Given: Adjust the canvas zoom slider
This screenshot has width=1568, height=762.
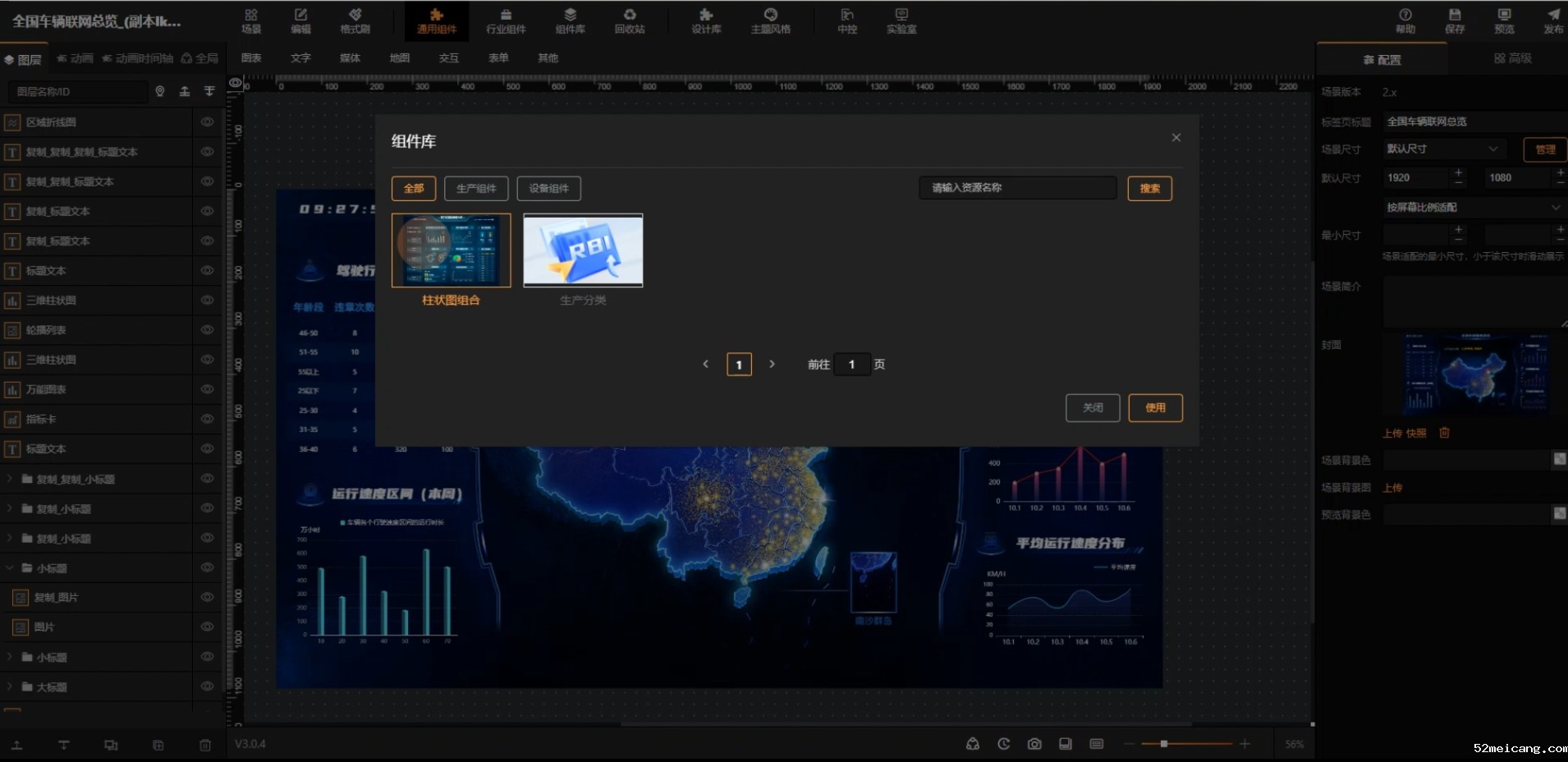Looking at the screenshot, I should 1163,744.
